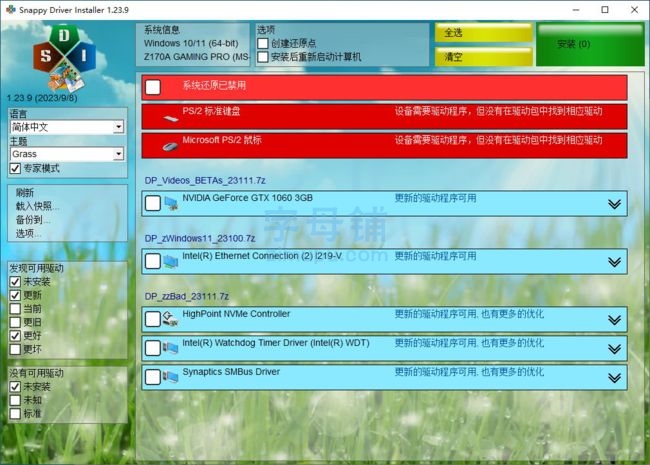Click the Synaptics SMBus Driver device icon
This screenshot has width=650, height=465.
point(170,377)
